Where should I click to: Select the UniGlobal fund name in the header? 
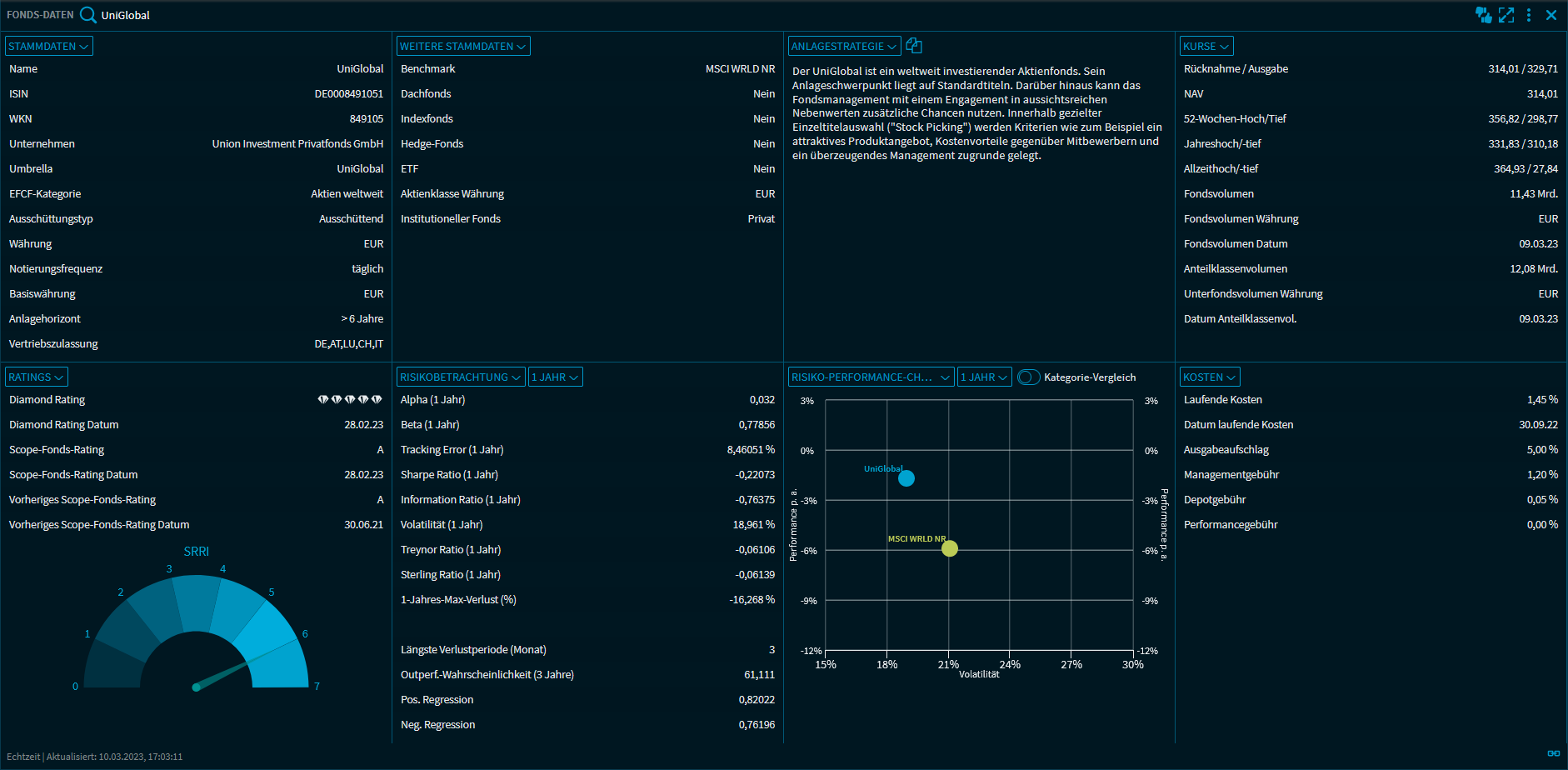tap(126, 15)
